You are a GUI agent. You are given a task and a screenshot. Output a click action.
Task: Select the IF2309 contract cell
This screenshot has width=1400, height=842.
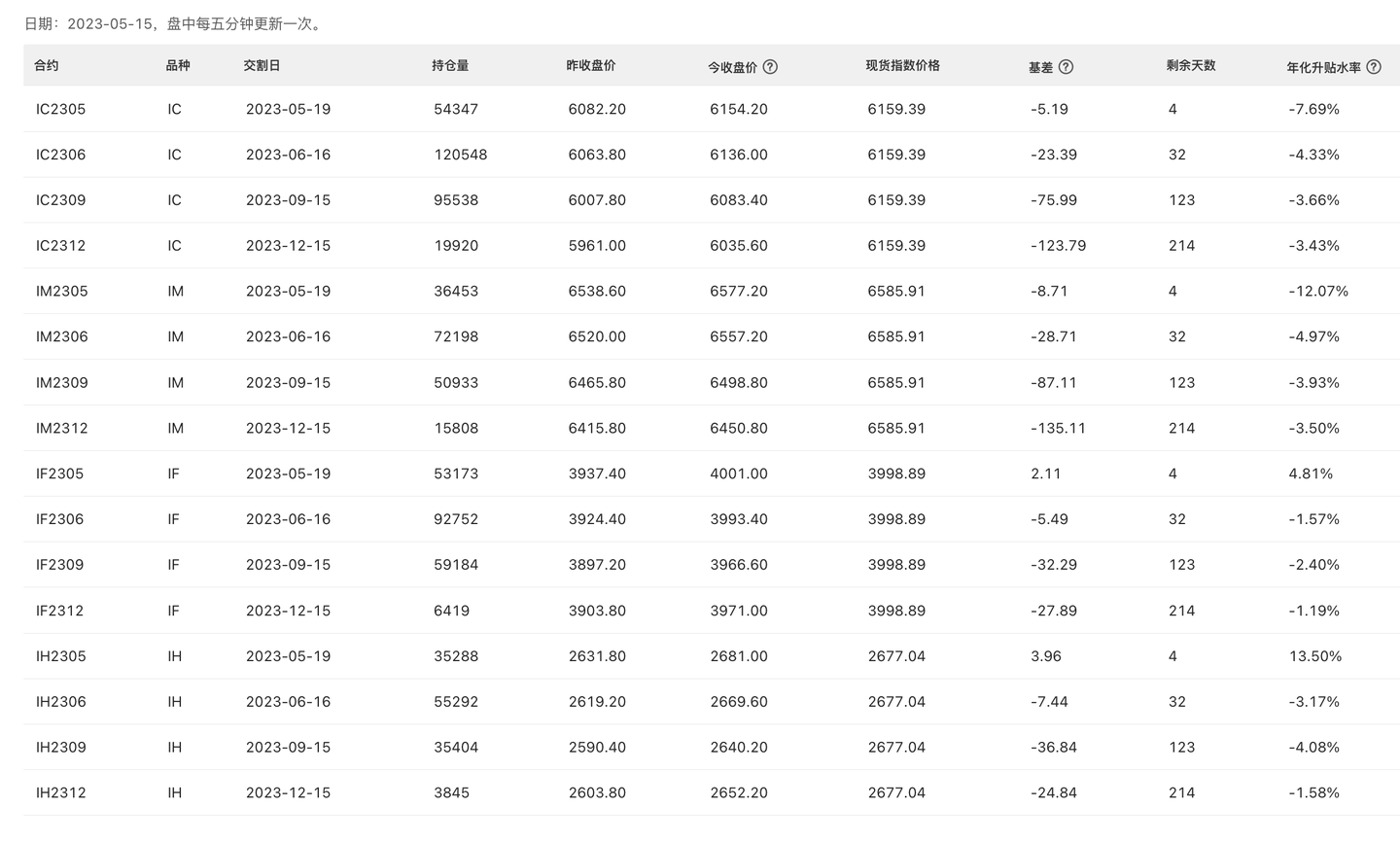(x=59, y=565)
